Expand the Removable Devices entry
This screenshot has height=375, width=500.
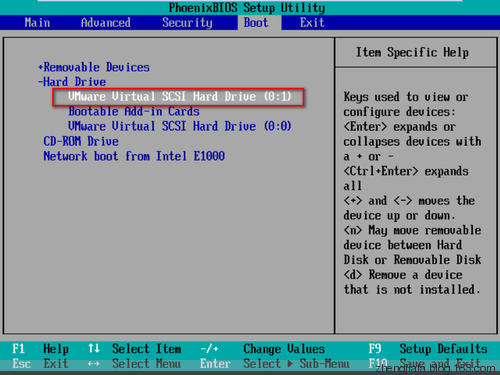(x=94, y=67)
